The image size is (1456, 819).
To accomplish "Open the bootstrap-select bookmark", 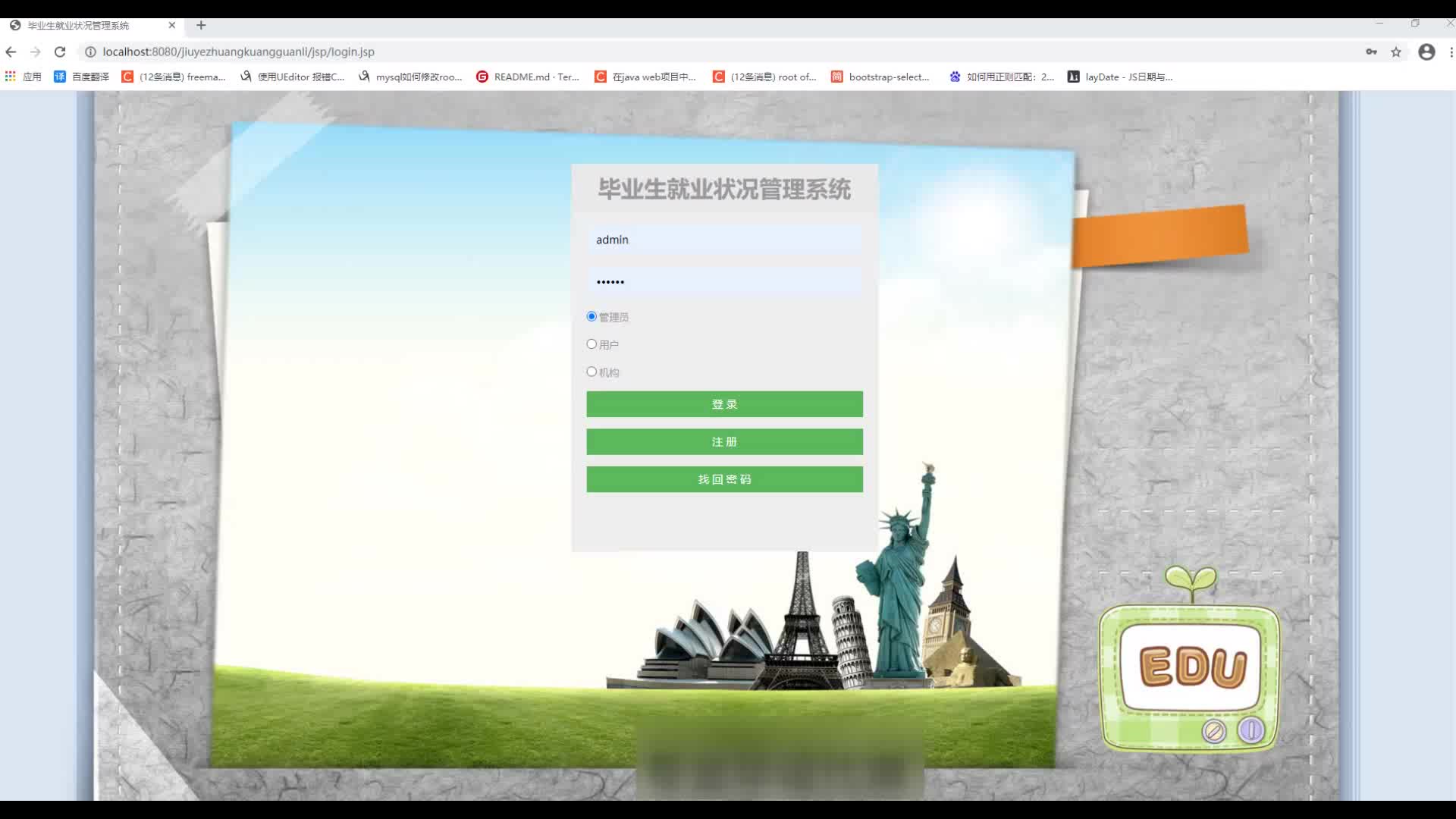I will tap(880, 77).
